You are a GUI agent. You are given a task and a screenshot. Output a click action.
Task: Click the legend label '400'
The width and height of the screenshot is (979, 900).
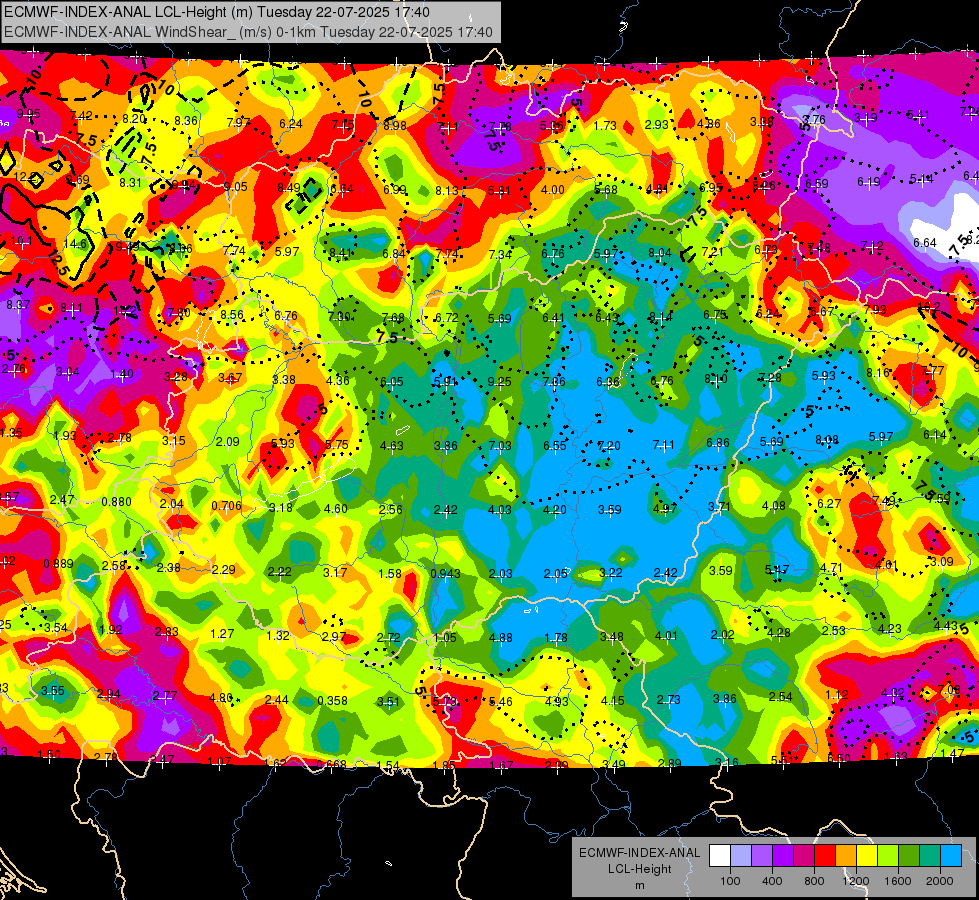click(772, 881)
